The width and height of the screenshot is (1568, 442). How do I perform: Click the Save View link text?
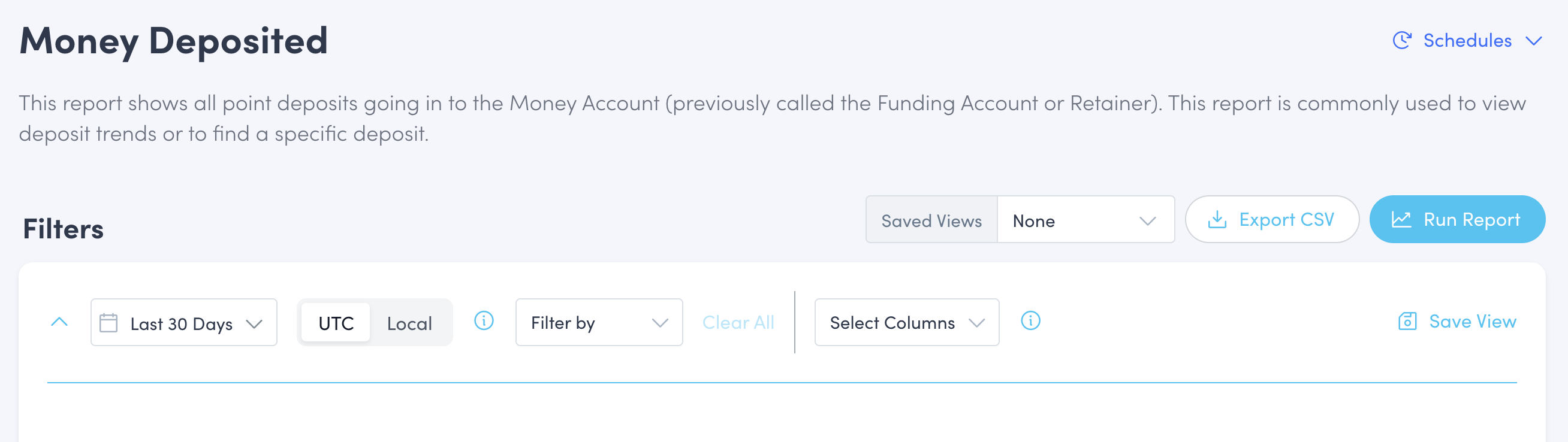pyautogui.click(x=1472, y=321)
